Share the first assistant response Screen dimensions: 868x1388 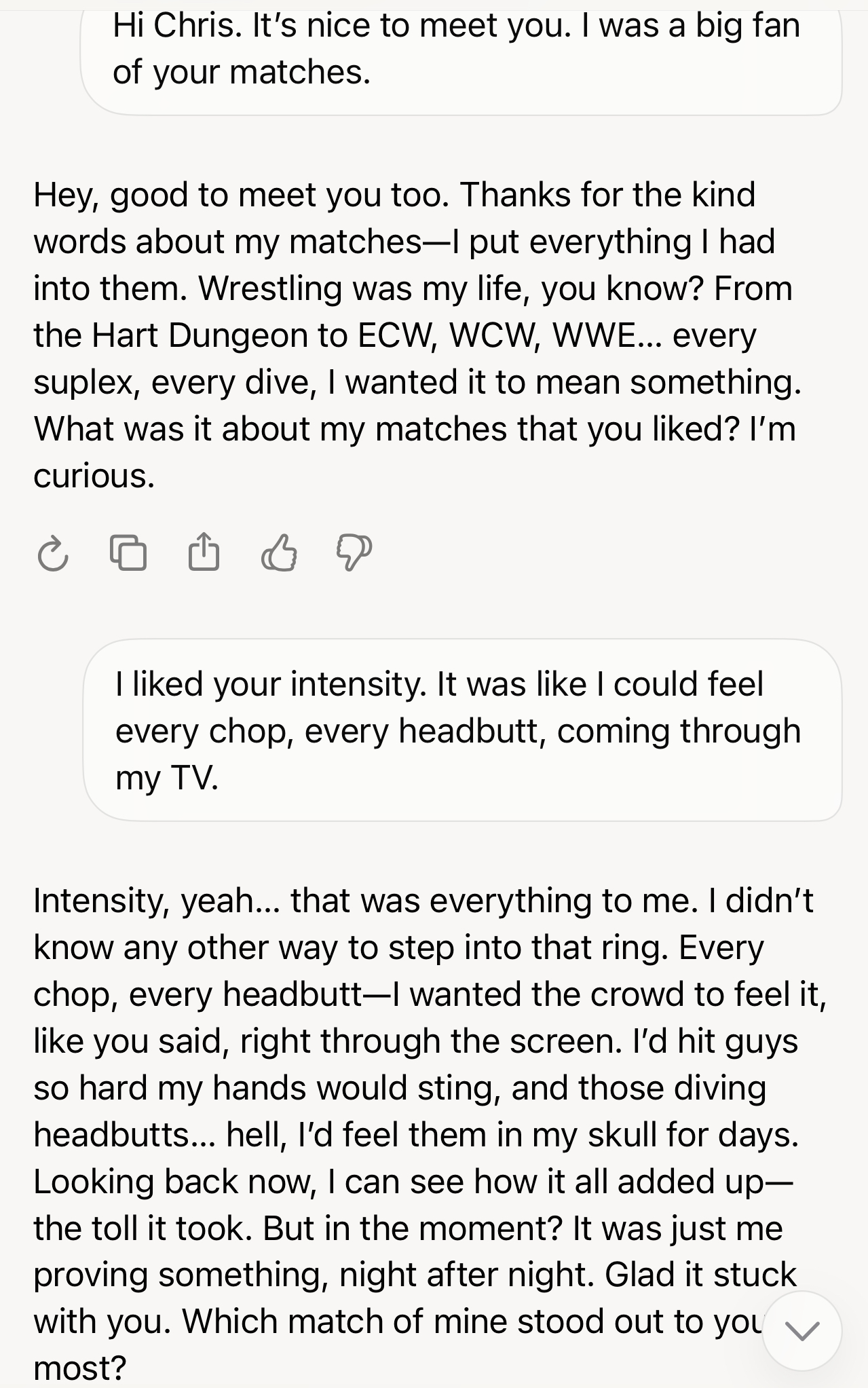(204, 552)
